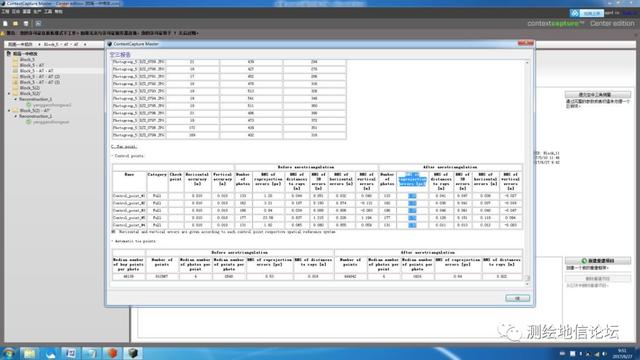Click the Control_point_#3 name cell
This screenshot has height=360, width=640.
pyautogui.click(x=129, y=210)
